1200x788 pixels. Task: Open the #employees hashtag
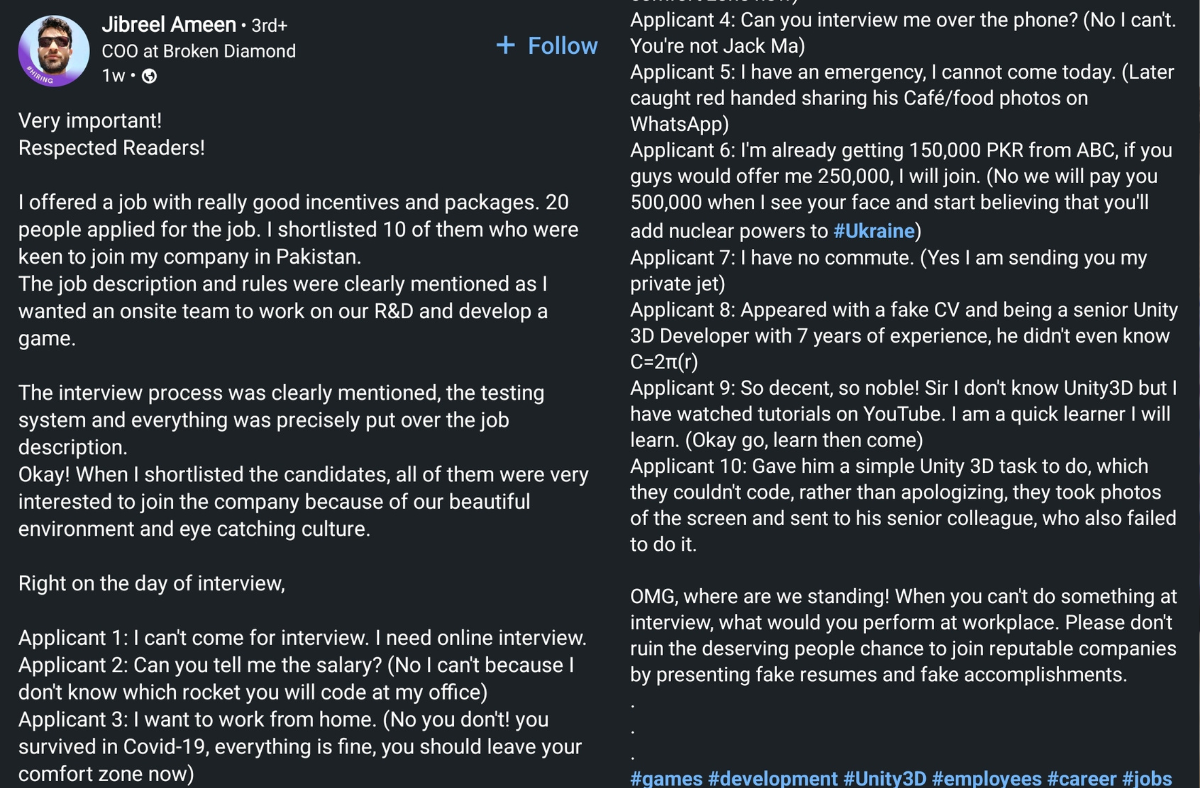(x=986, y=778)
